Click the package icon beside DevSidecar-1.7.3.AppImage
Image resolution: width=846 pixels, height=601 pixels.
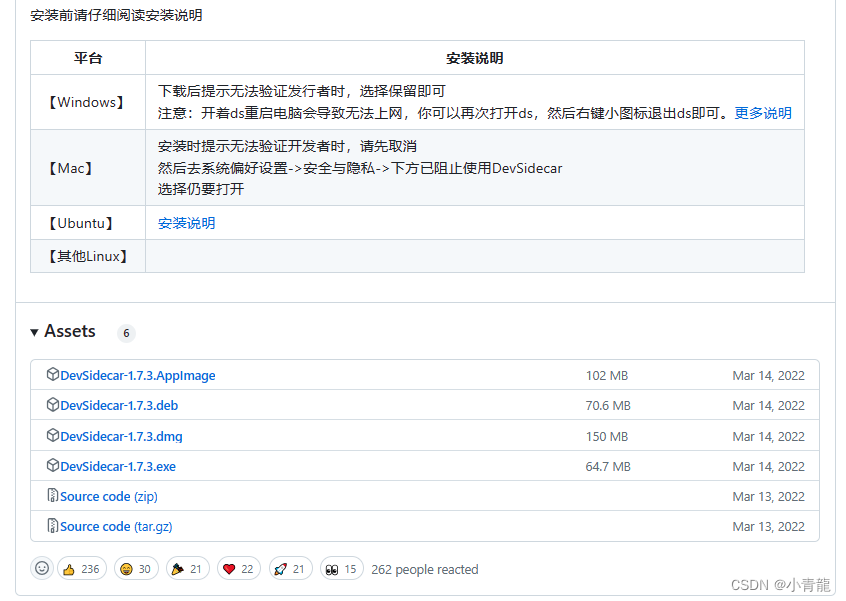53,375
